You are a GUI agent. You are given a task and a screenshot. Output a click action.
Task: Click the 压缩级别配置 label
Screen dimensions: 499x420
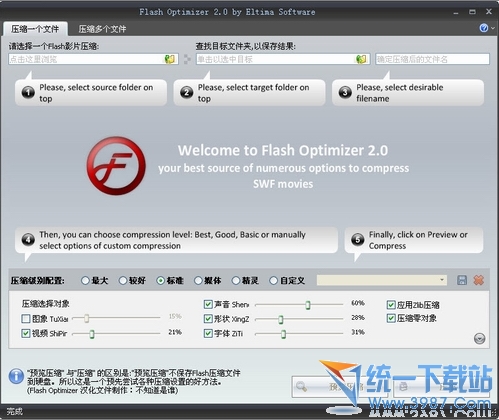38,281
